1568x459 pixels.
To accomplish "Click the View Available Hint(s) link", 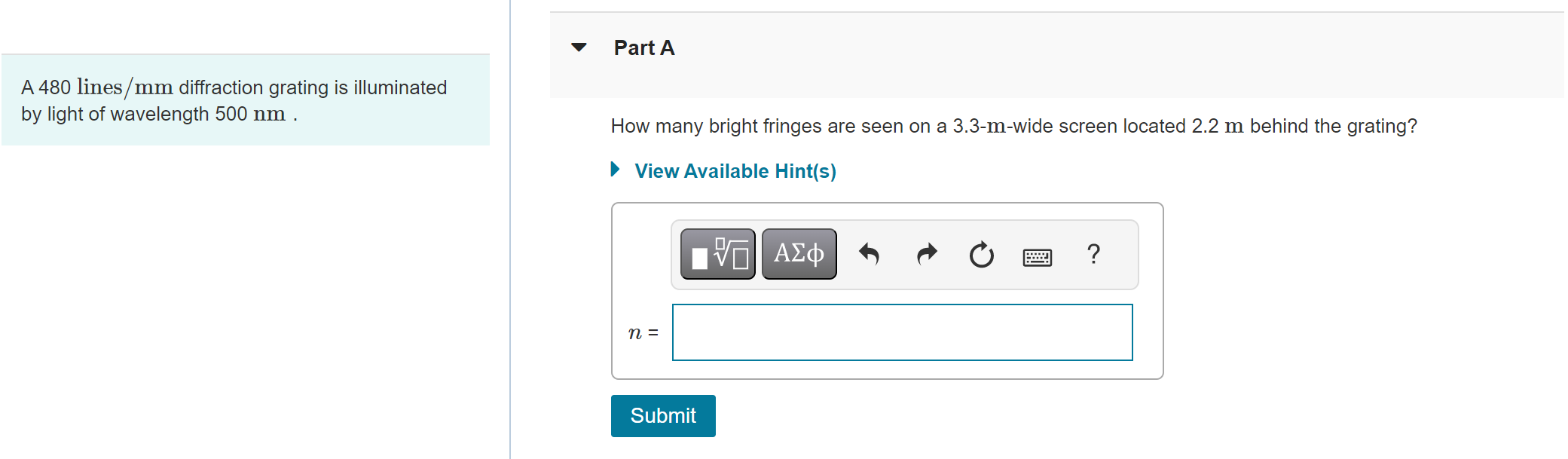I will tap(735, 170).
